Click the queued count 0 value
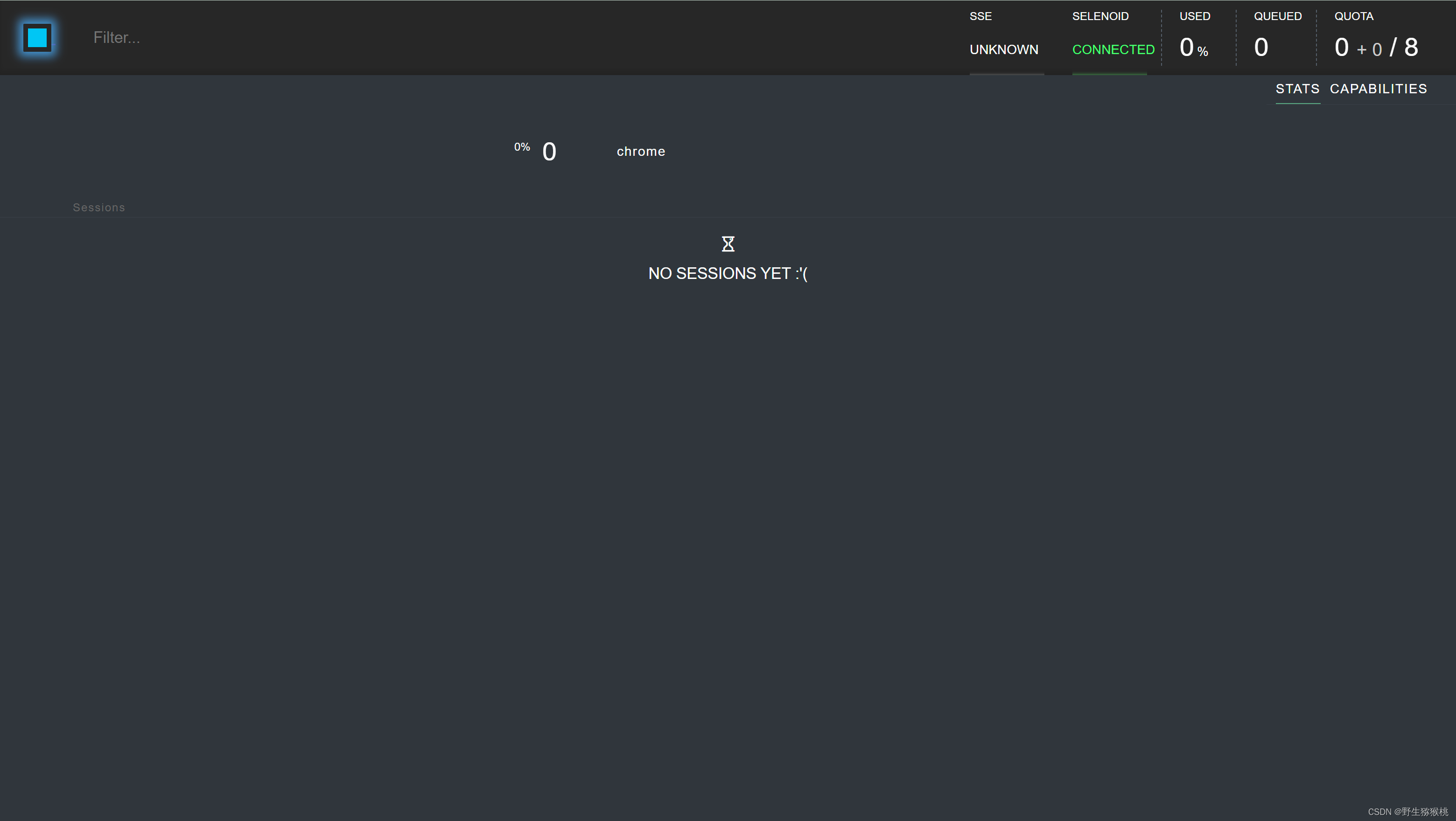1456x821 pixels. pyautogui.click(x=1261, y=48)
